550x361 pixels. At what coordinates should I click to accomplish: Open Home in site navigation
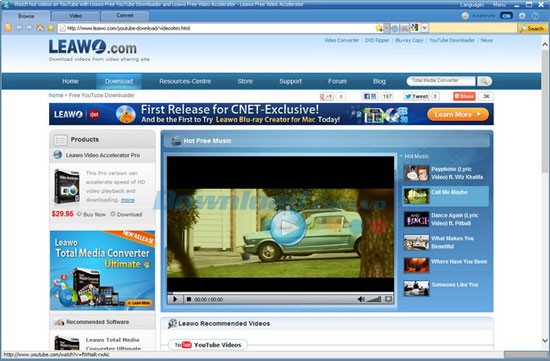[70, 81]
